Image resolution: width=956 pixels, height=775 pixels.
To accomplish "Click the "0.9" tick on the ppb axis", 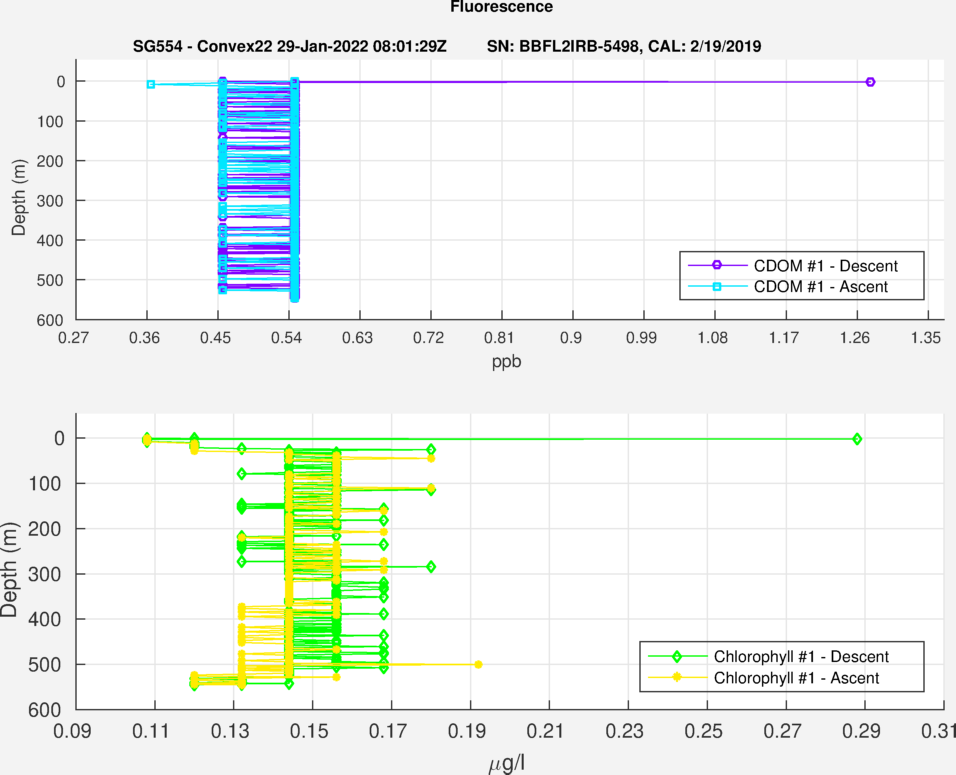I will (571, 338).
